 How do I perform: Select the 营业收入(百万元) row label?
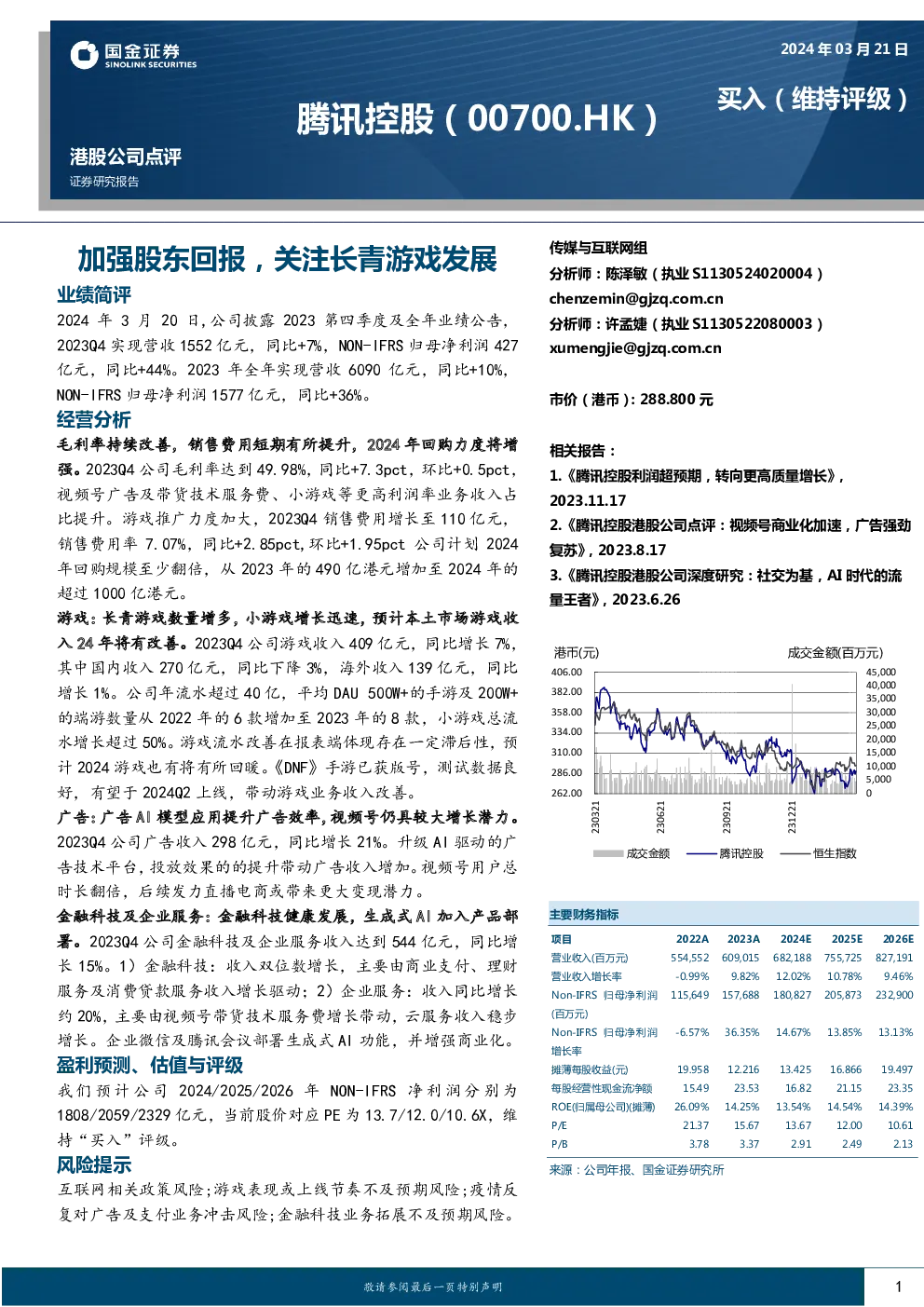590,958
